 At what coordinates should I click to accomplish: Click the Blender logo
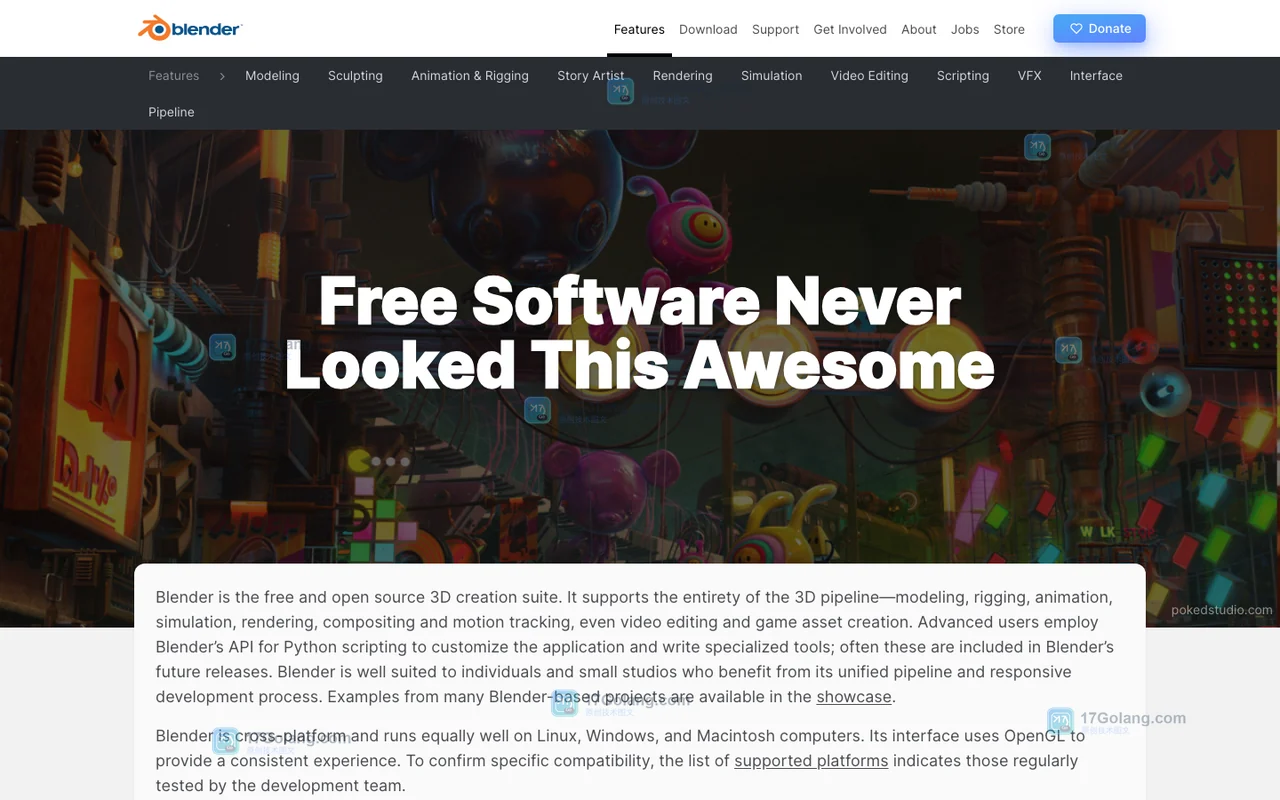pos(190,28)
